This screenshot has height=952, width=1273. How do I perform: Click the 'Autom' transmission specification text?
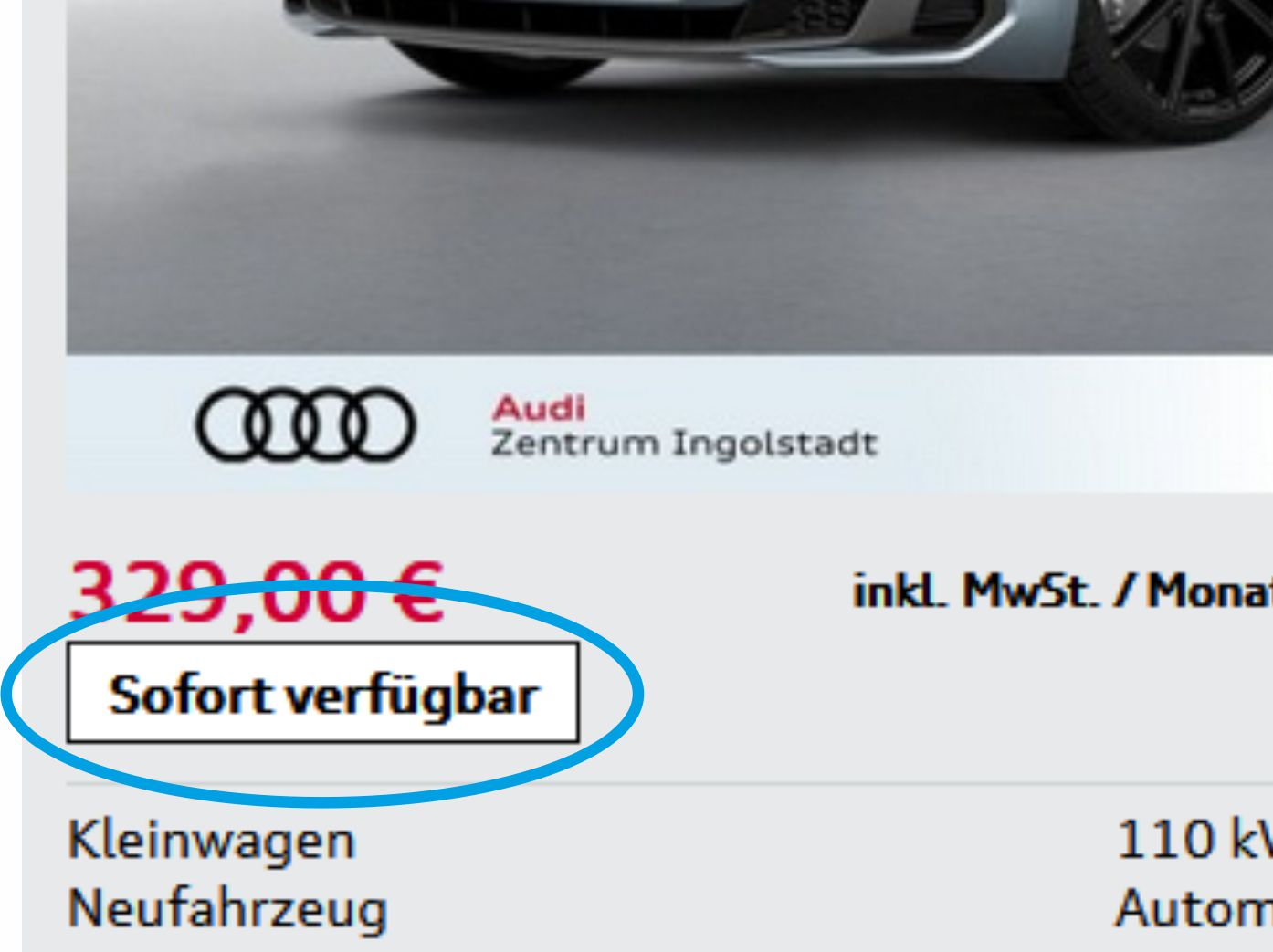[x=1194, y=909]
